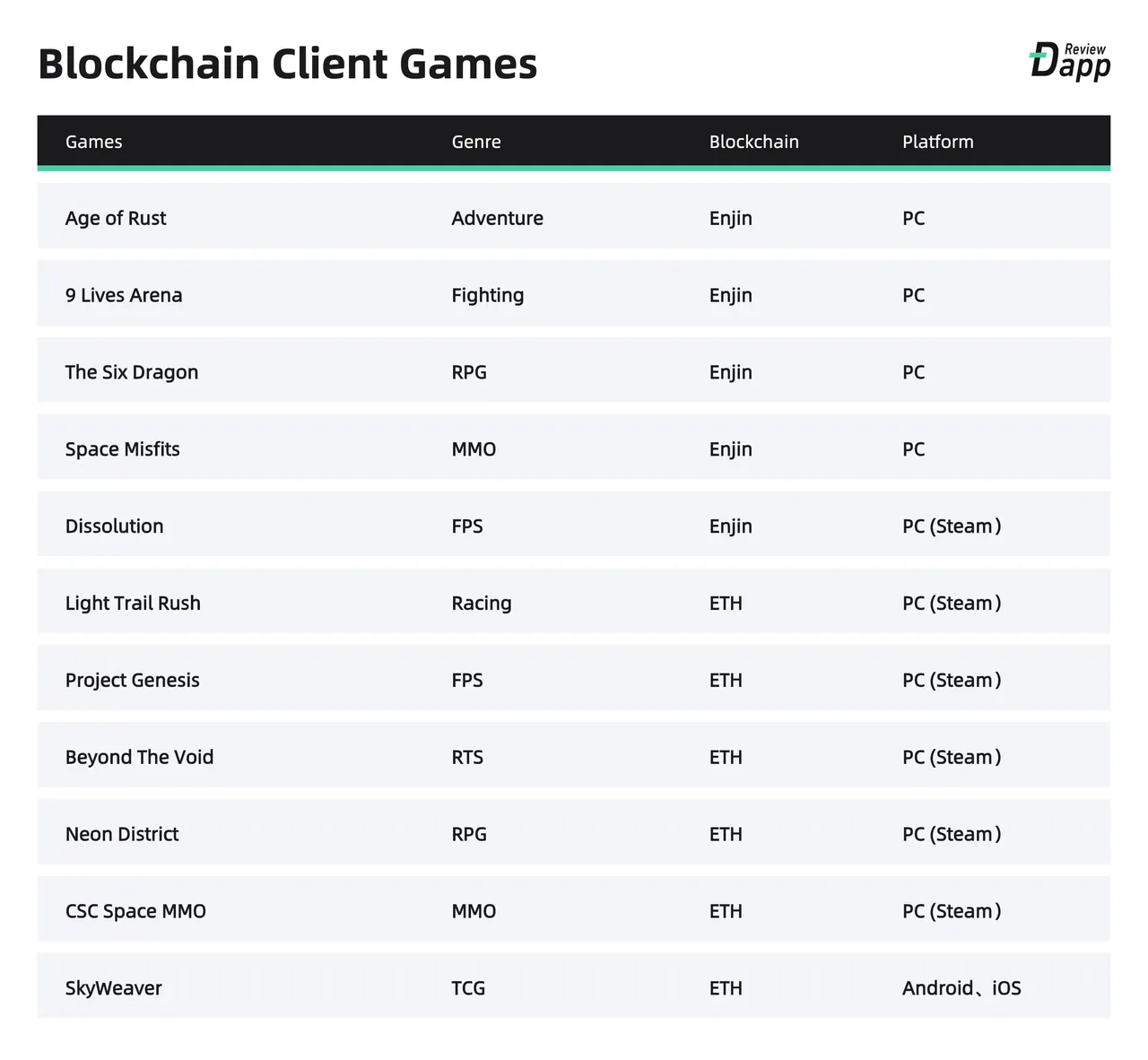This screenshot has height=1060, width=1148.
Task: Click Enjin in The Six Dragon row
Action: pyautogui.click(x=730, y=372)
